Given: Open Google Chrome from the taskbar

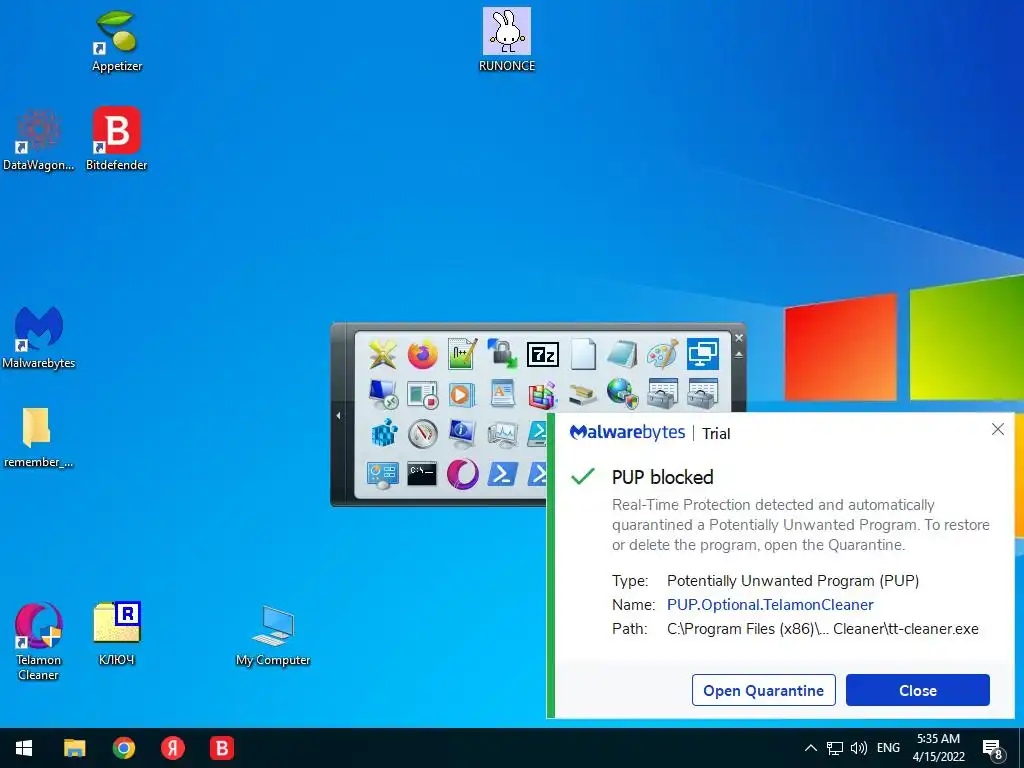Looking at the screenshot, I should 123,748.
